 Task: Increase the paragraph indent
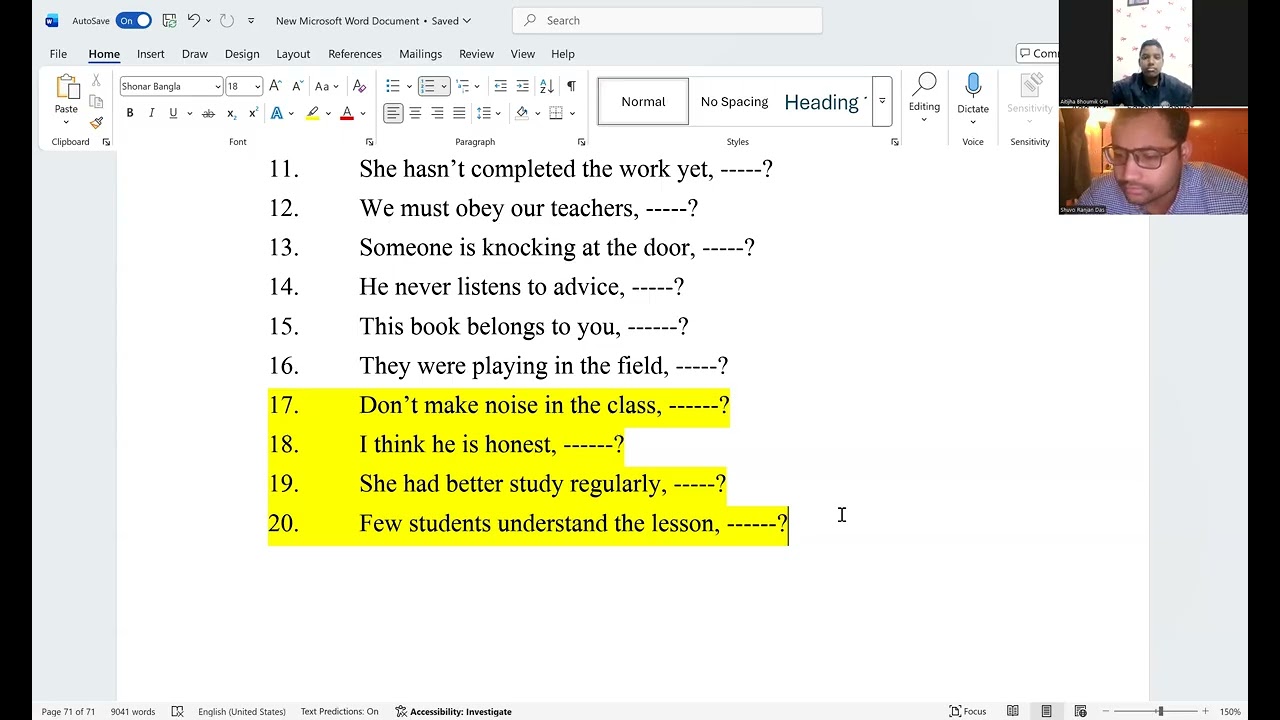pyautogui.click(x=522, y=86)
